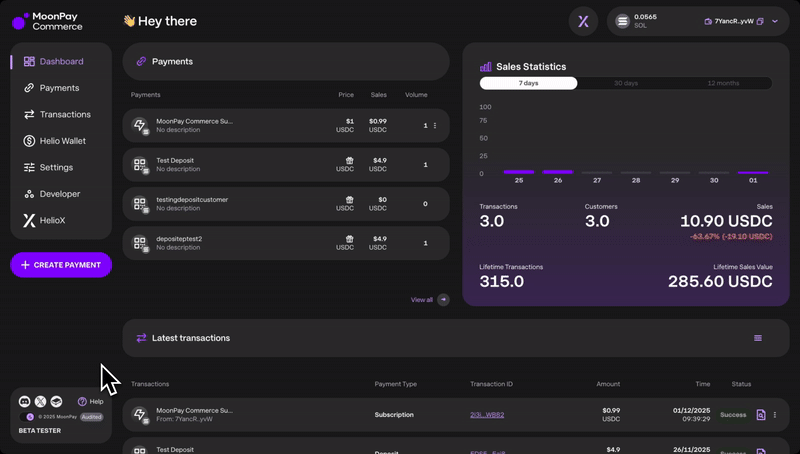Click the gift price icon in Test Deposit row
800x454 pixels.
point(349,161)
